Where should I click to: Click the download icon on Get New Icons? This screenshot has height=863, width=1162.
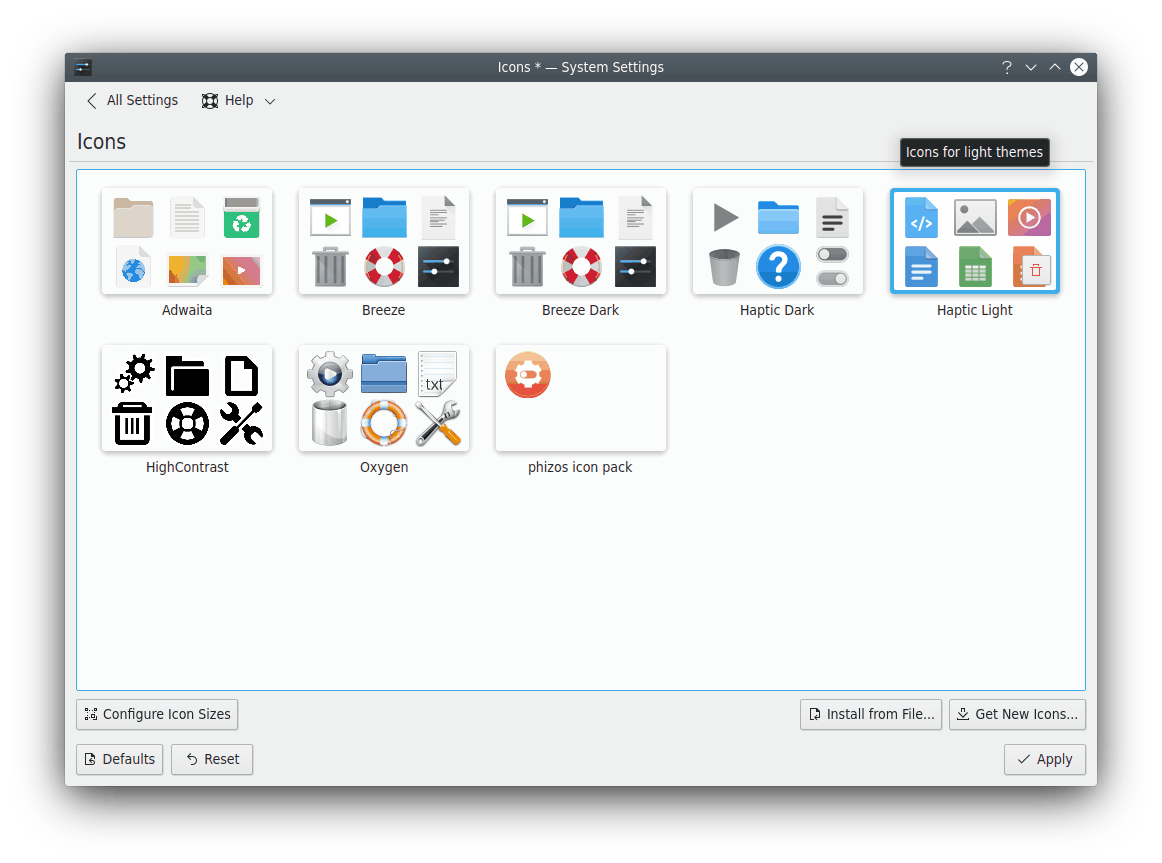(x=963, y=714)
